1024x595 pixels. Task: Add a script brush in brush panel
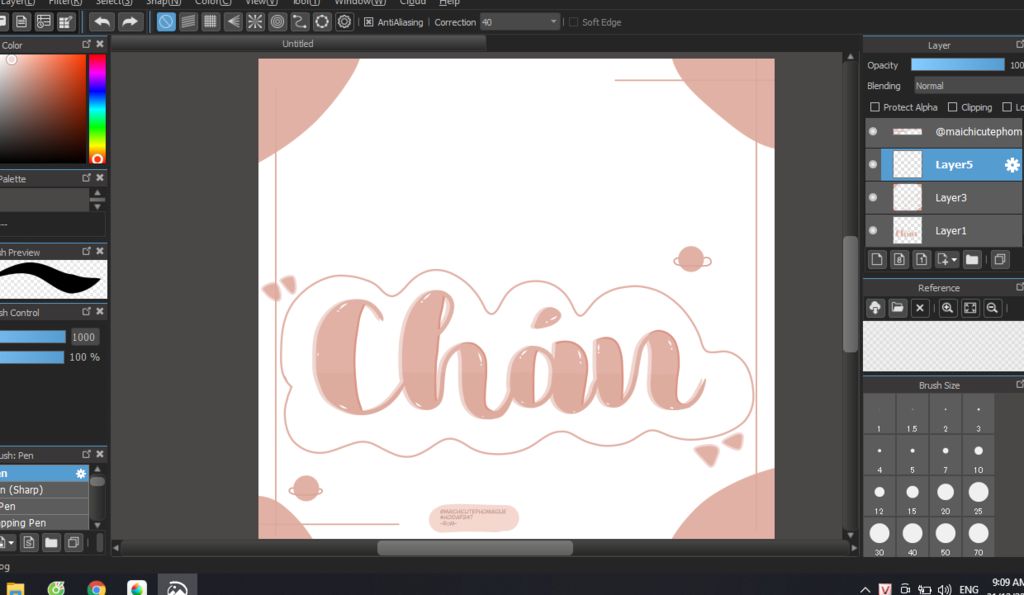tap(29, 542)
